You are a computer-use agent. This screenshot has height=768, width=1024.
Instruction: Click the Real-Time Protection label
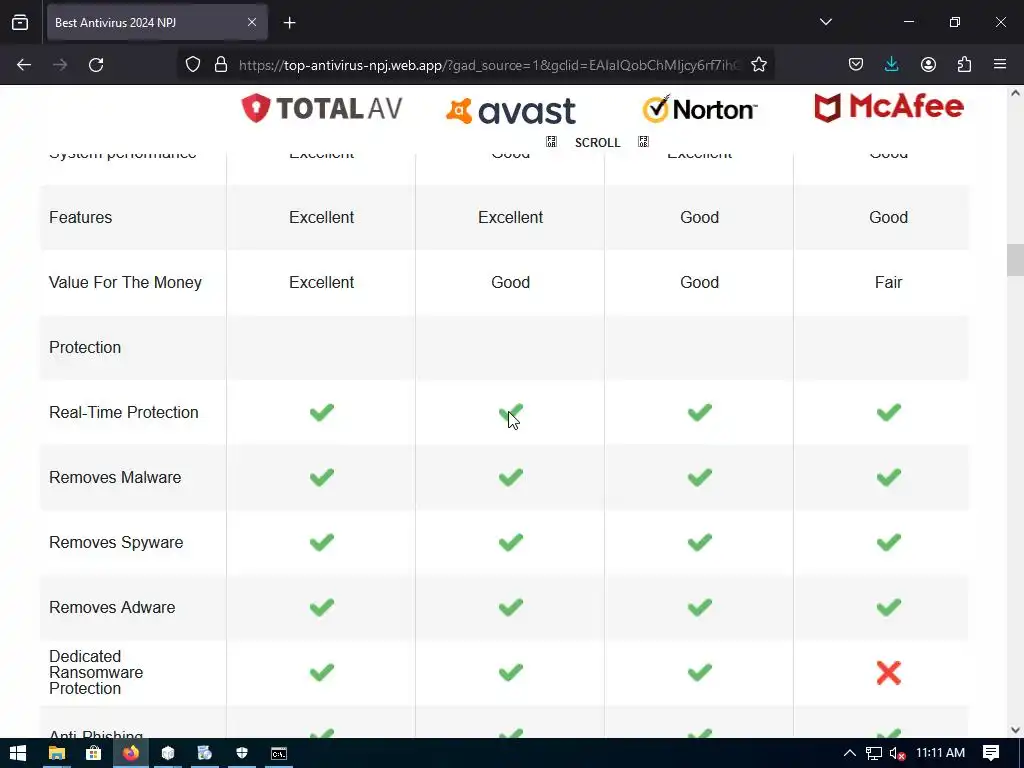click(123, 413)
